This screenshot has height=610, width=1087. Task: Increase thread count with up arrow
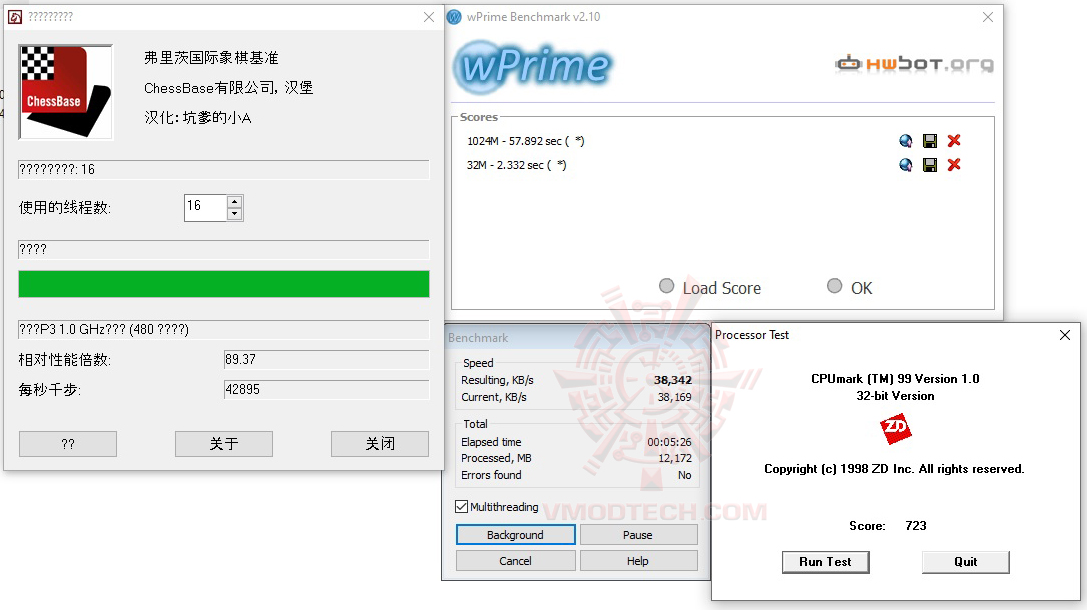pos(234,202)
